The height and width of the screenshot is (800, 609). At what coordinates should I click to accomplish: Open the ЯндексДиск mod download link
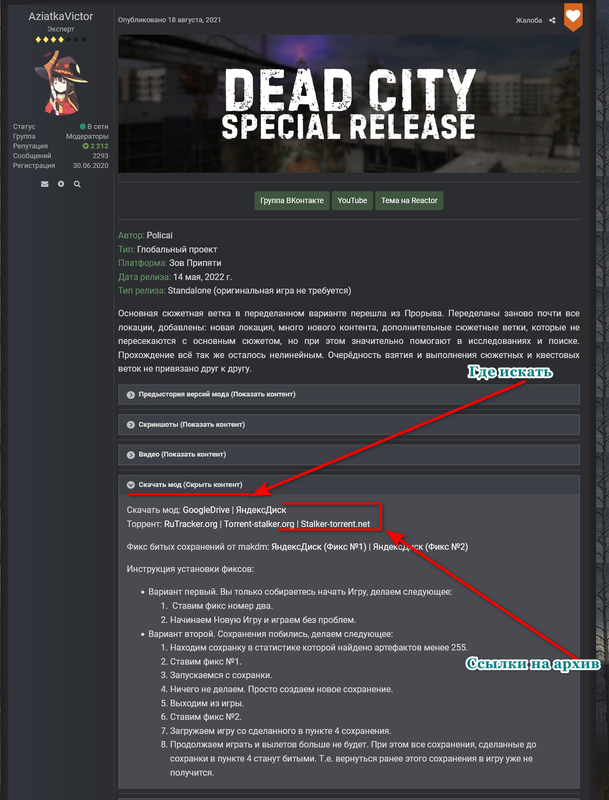tap(261, 510)
